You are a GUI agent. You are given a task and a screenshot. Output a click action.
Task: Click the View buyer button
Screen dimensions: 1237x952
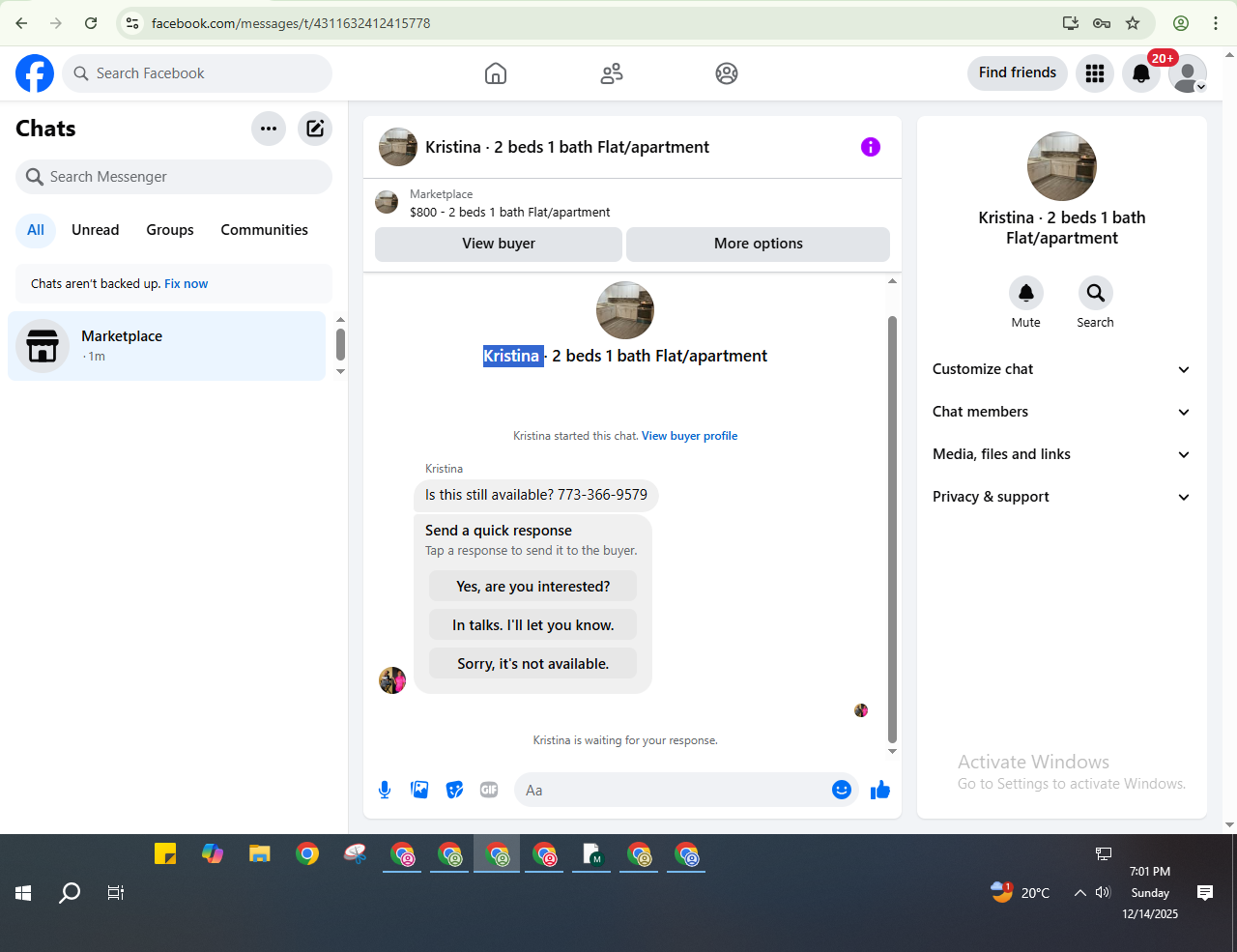pyautogui.click(x=499, y=244)
